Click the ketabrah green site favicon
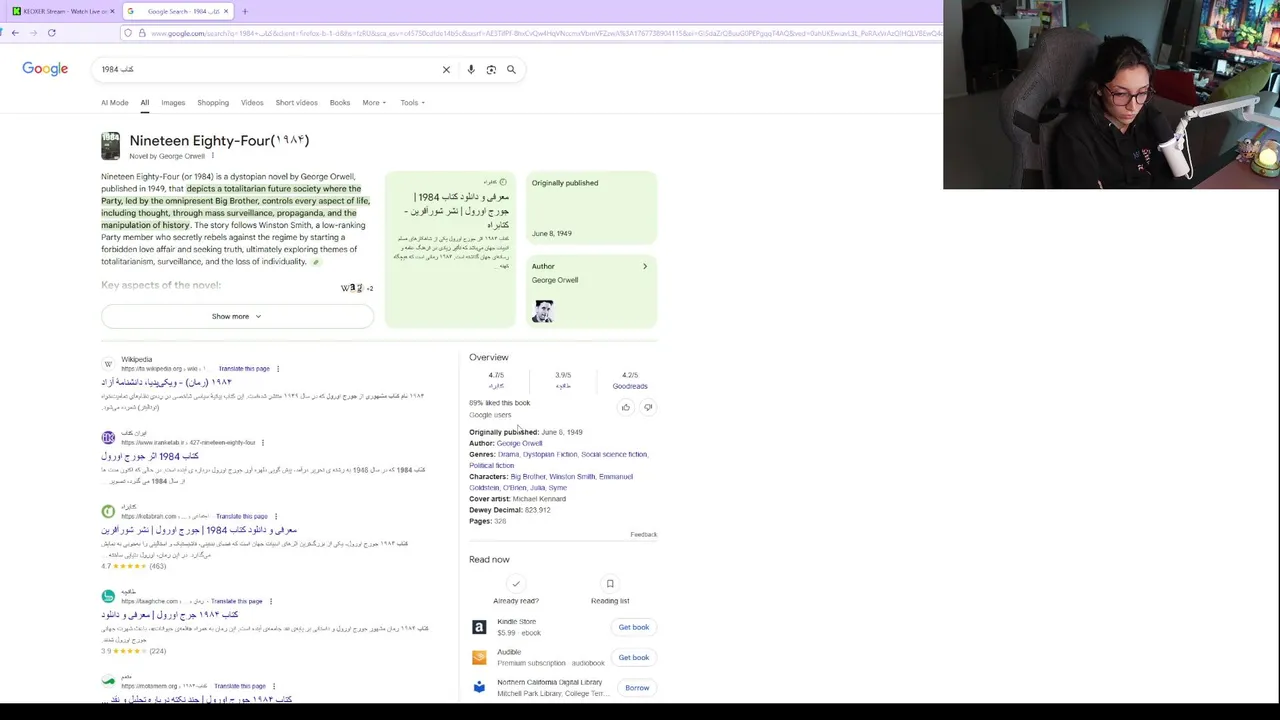 108,511
